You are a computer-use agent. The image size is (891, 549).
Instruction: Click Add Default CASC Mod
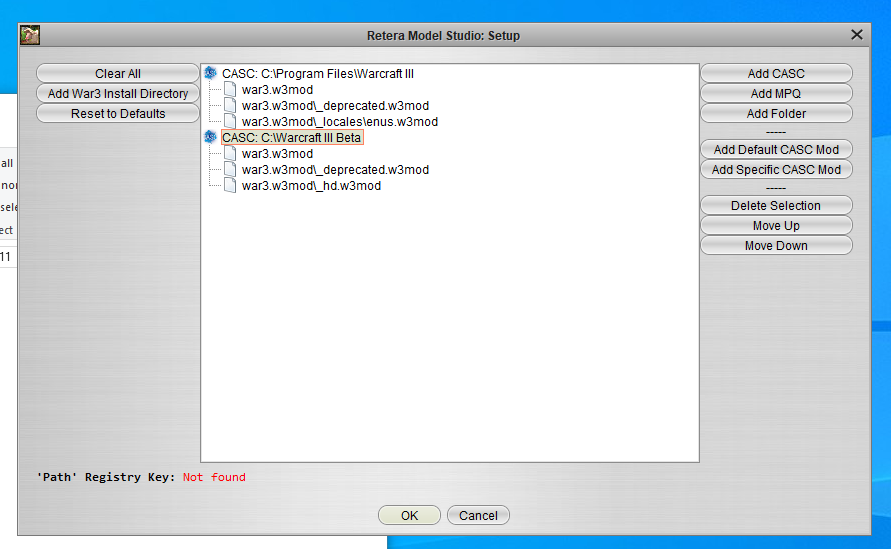pos(776,149)
